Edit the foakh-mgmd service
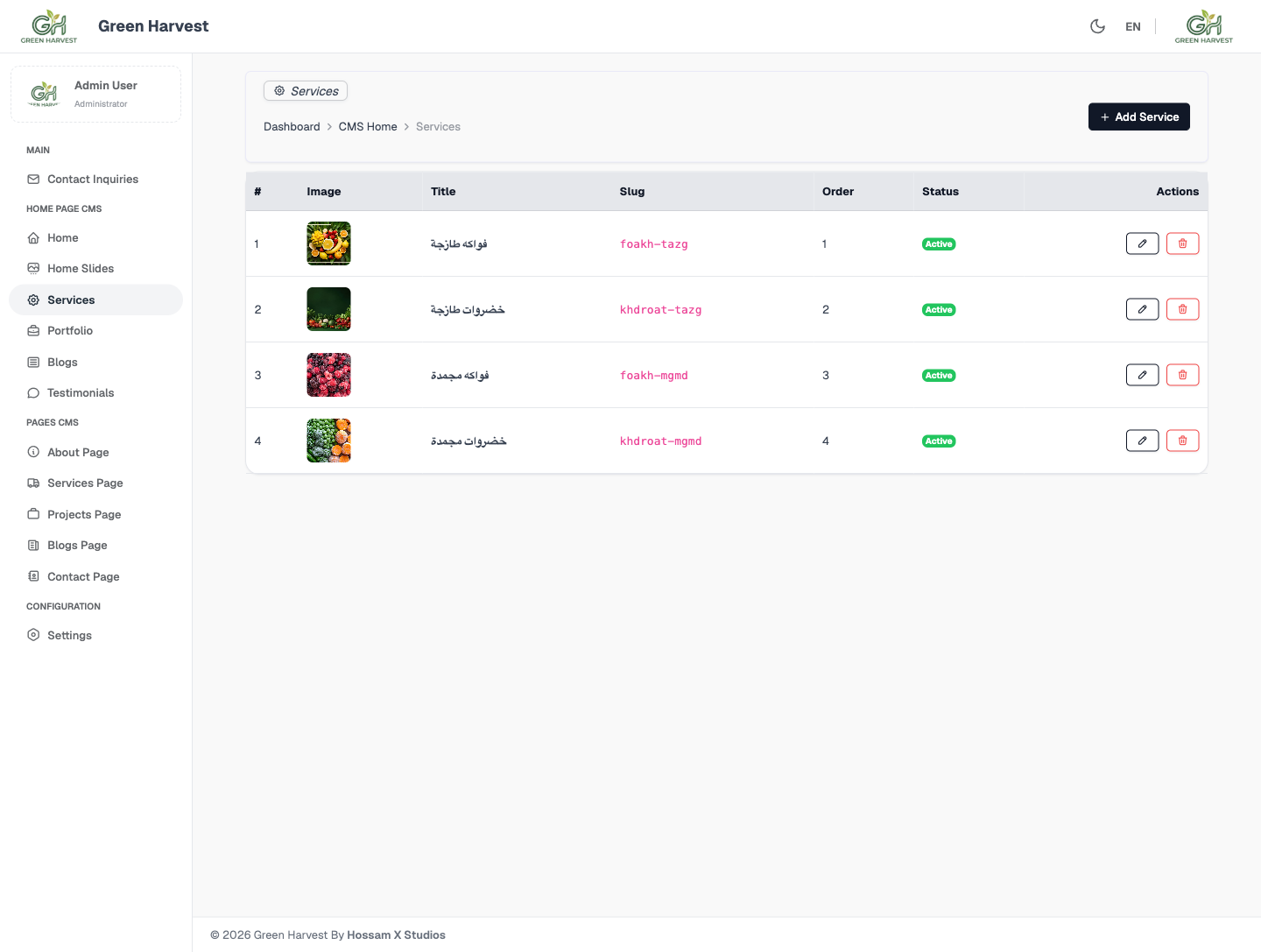 pyautogui.click(x=1142, y=375)
